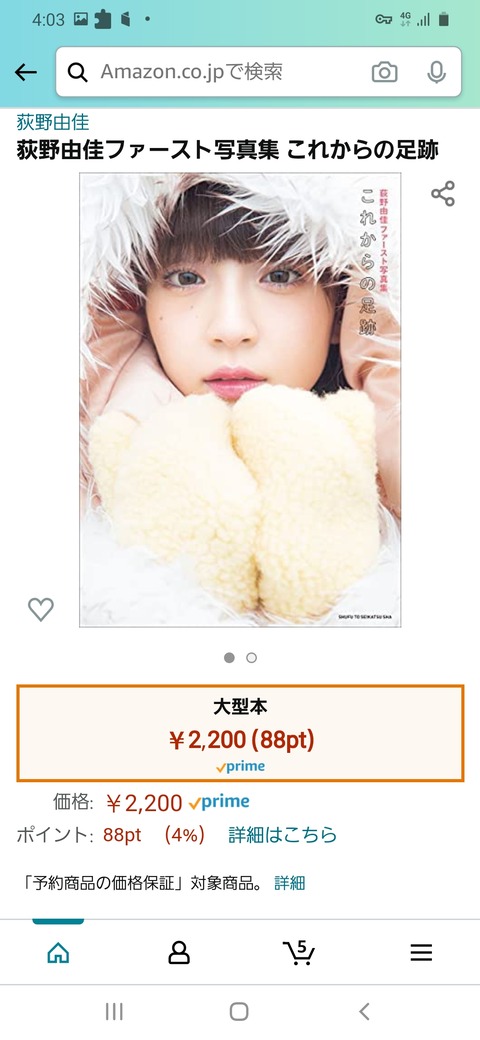Tap the back arrow icon
The height and width of the screenshot is (1040, 480).
(26, 72)
